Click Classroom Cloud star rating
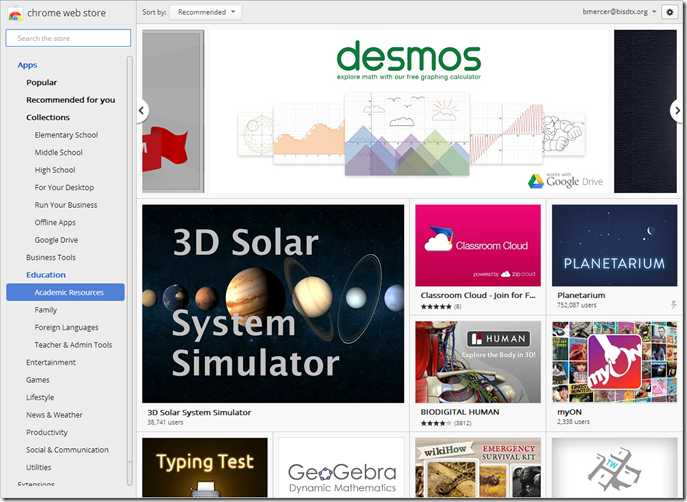Image resolution: width=687 pixels, height=502 pixels. pos(436,307)
